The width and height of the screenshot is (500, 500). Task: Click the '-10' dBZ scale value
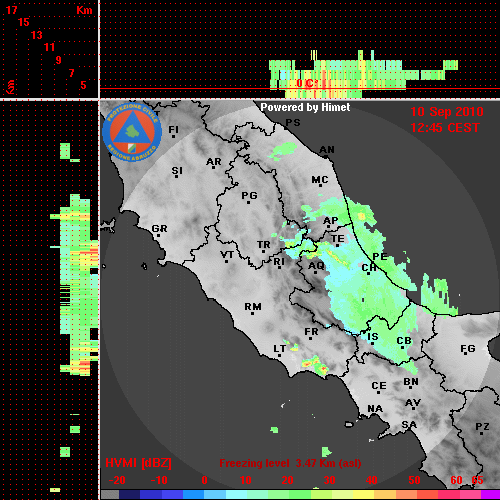159,480
